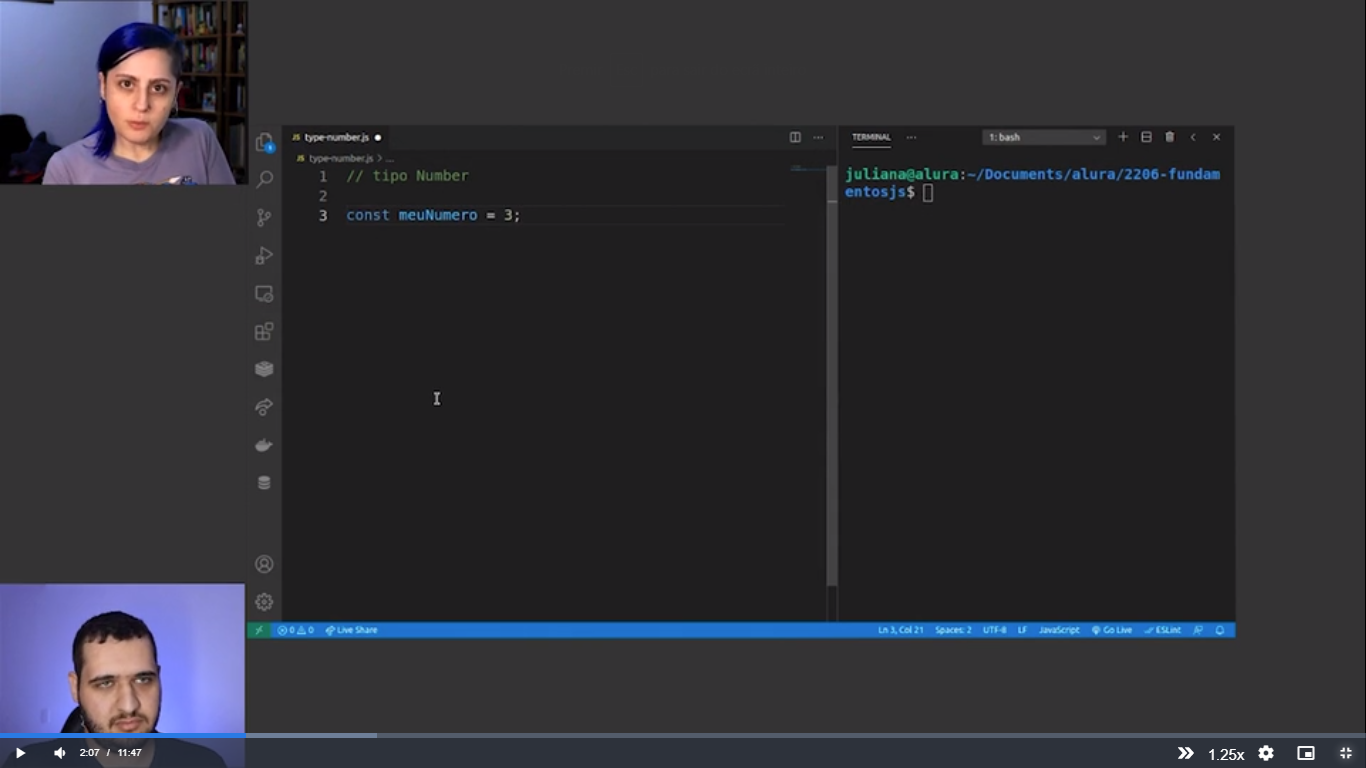Select the TERMINAL panel tab
The height and width of the screenshot is (768, 1366).
tap(871, 137)
